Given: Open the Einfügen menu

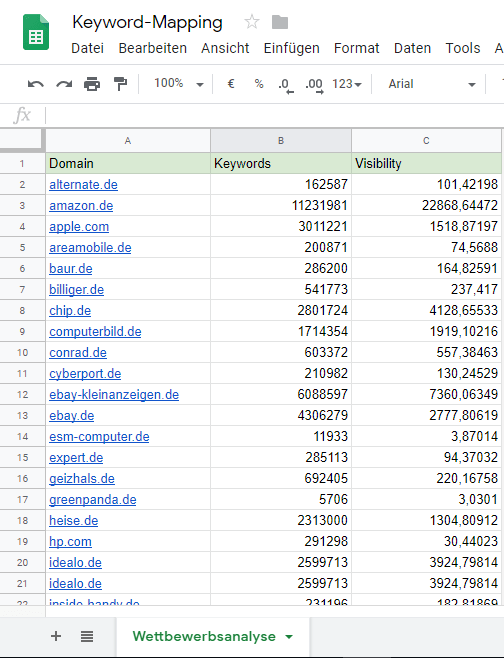Looking at the screenshot, I should tap(292, 48).
